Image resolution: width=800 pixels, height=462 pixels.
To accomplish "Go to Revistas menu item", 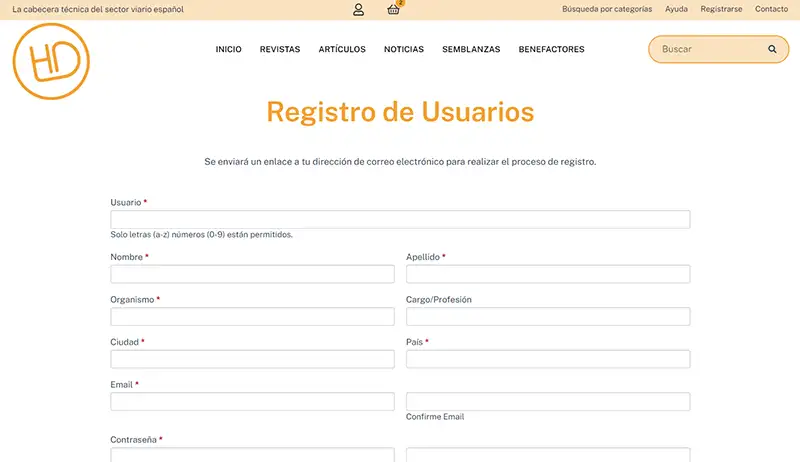I will [280, 49].
